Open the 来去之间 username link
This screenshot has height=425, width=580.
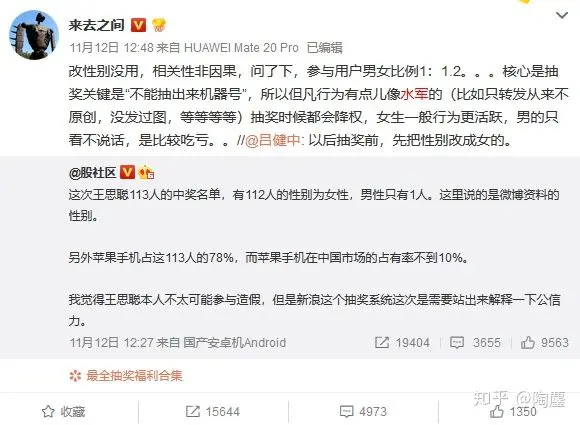[x=96, y=25]
